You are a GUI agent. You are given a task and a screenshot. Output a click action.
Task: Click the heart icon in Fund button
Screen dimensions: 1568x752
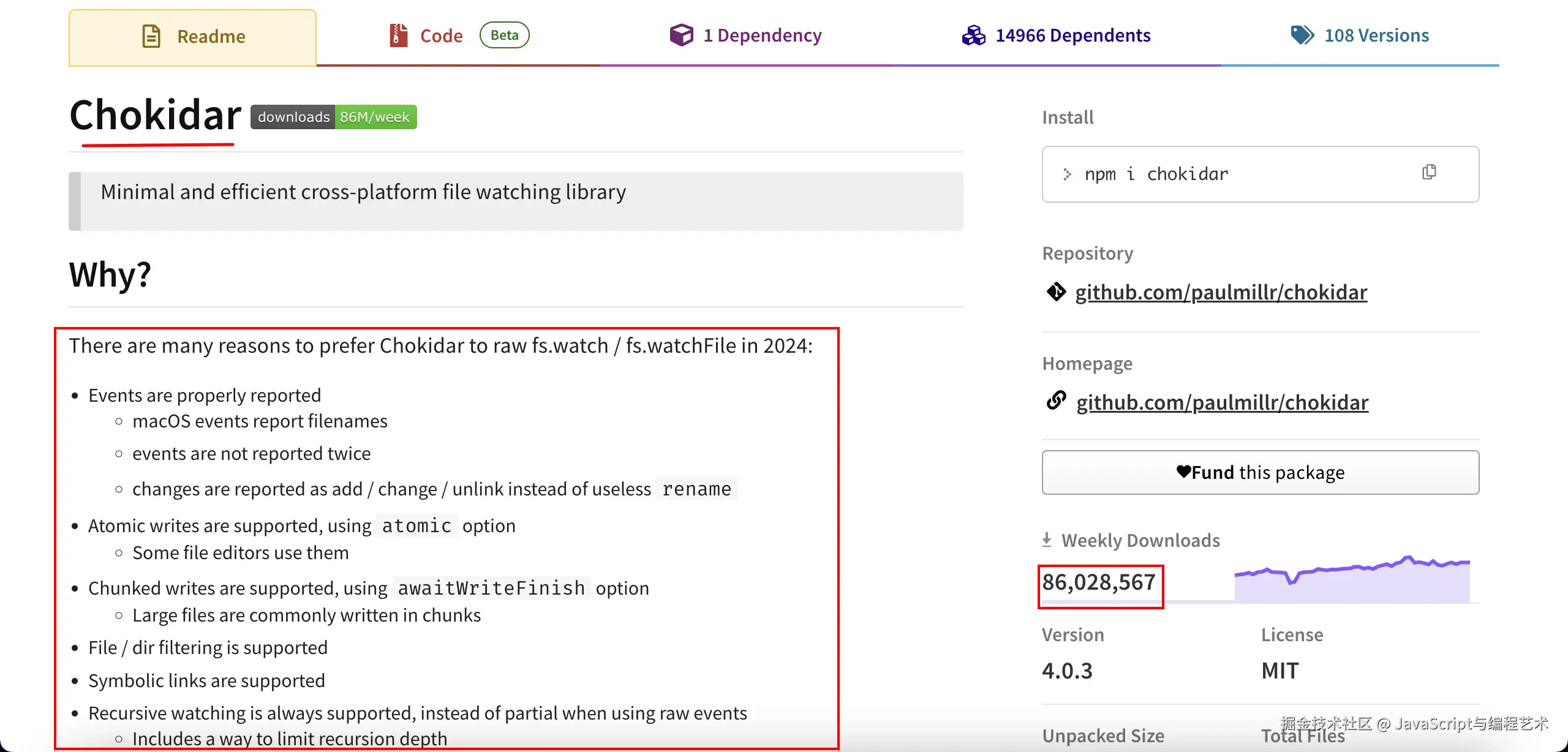[x=1183, y=472]
